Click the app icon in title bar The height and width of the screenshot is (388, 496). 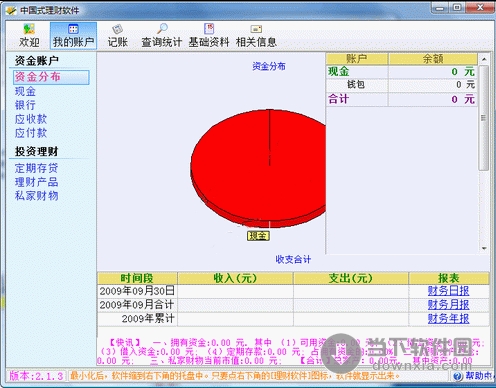point(11,10)
